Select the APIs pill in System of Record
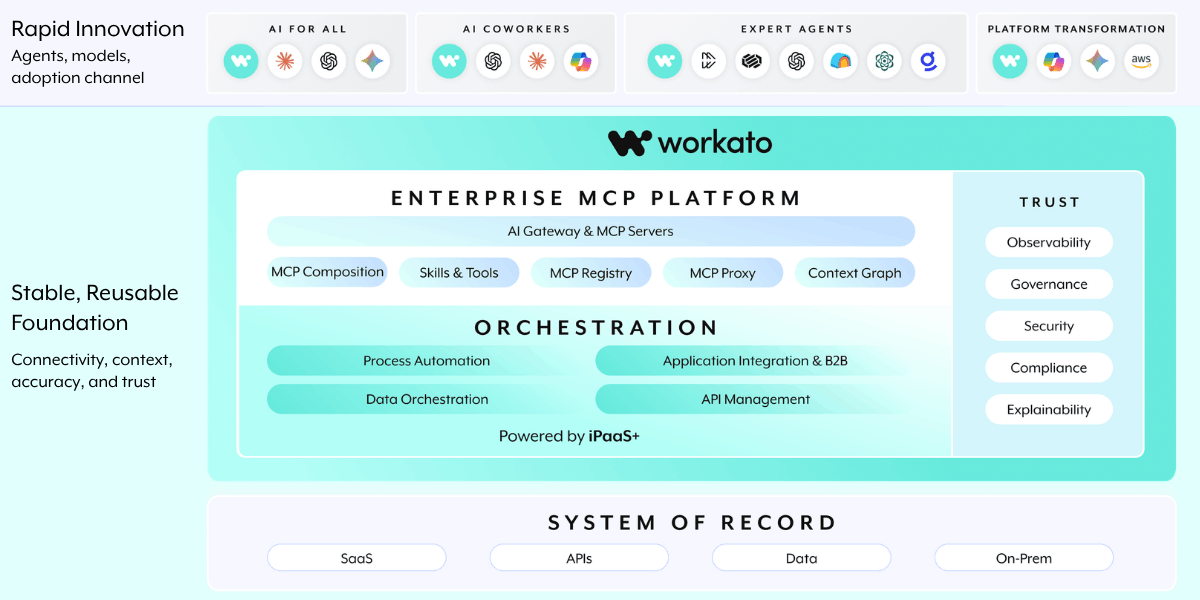1200x600 pixels. click(579, 558)
